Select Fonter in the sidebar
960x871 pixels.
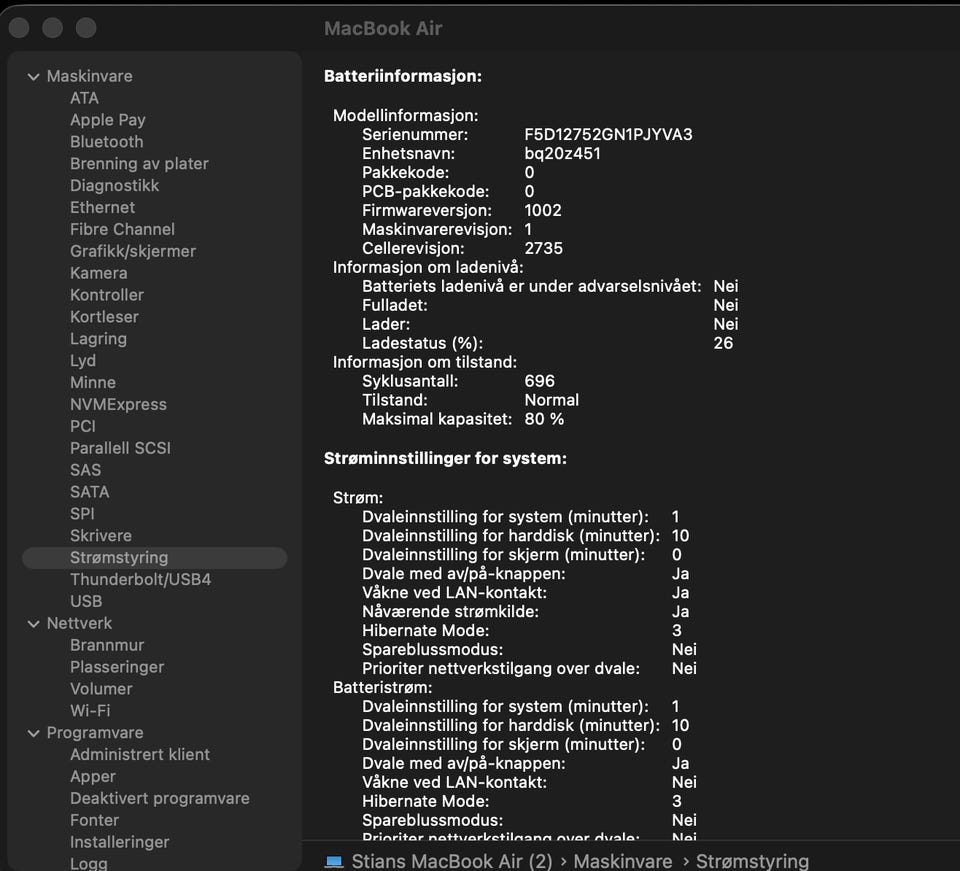pyautogui.click(x=94, y=820)
